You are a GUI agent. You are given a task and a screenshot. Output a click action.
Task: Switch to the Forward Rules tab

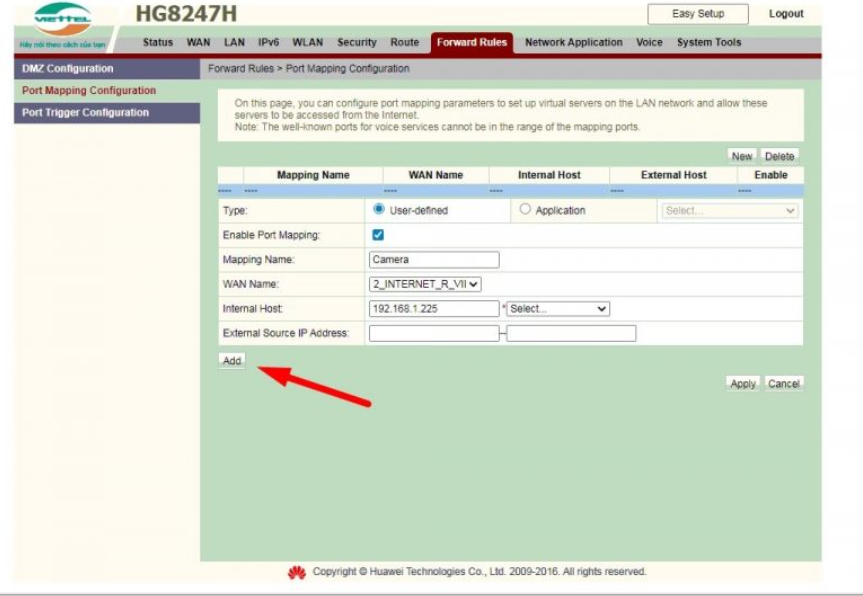(471, 43)
